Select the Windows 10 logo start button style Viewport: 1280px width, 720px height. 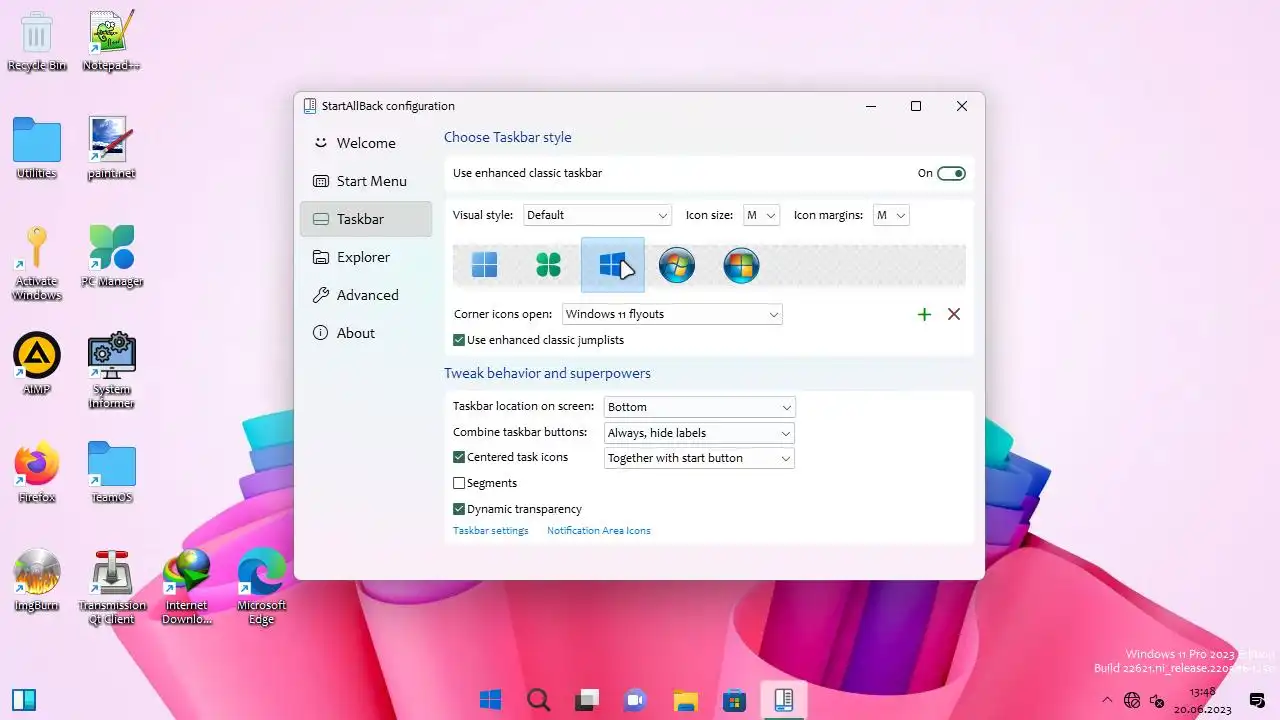click(613, 265)
